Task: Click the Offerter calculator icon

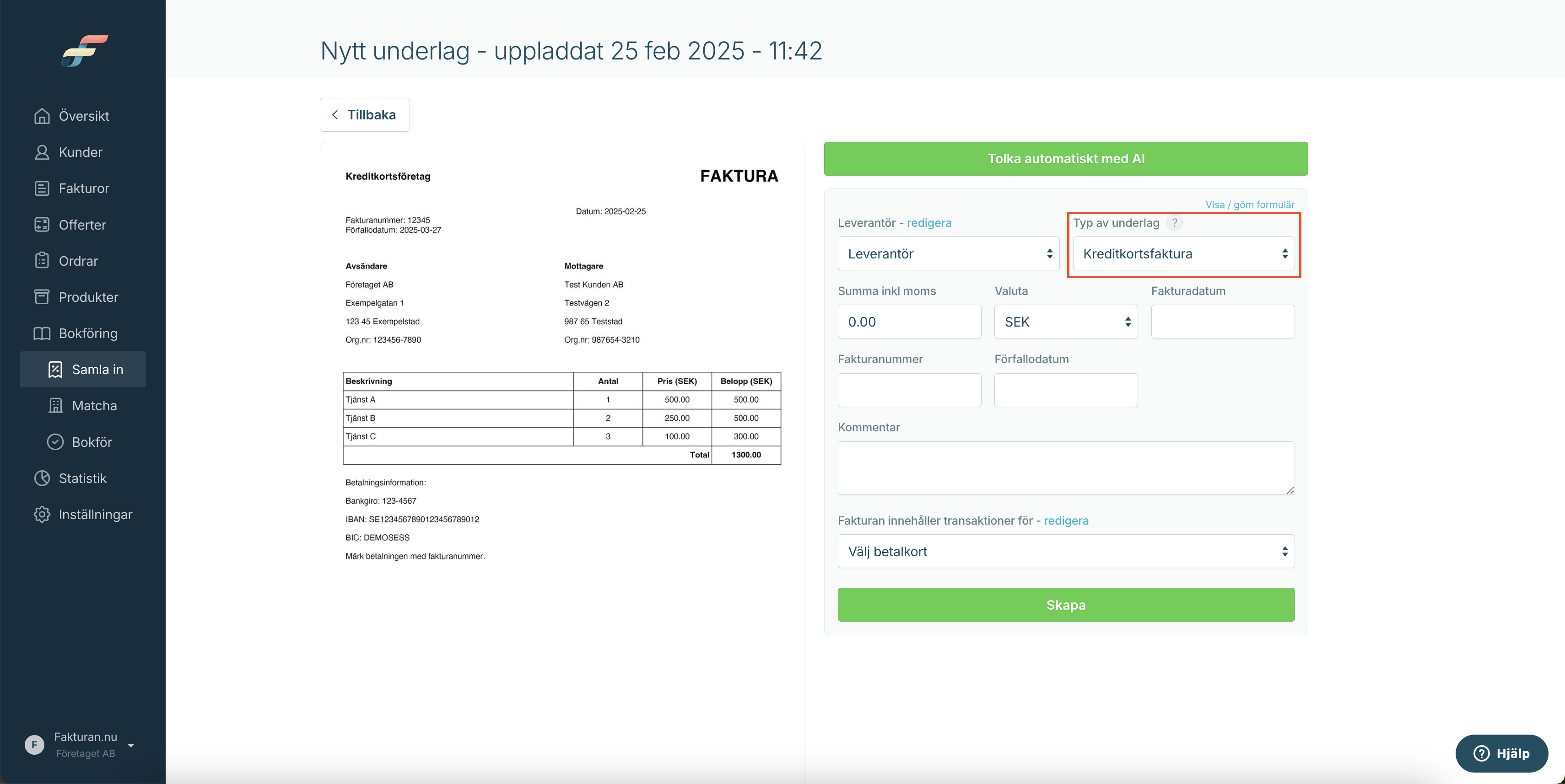Action: click(41, 225)
